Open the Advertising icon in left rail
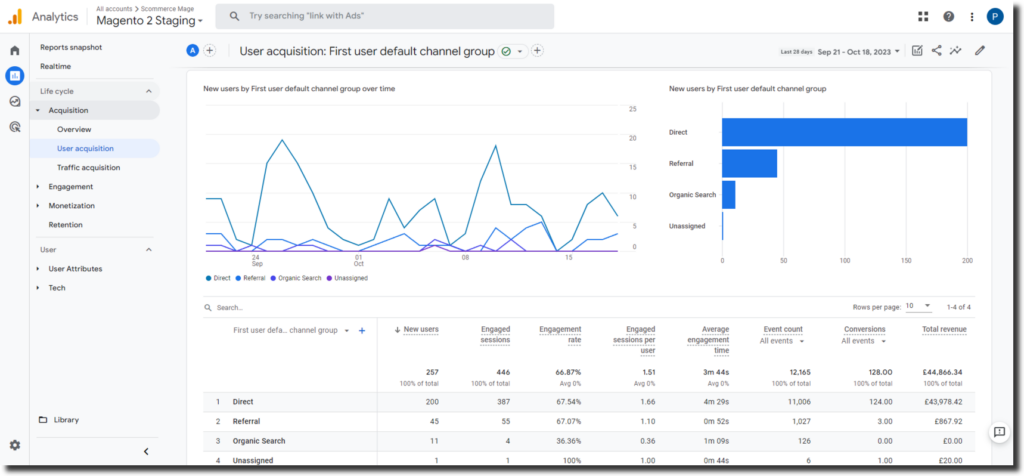This screenshot has width=1024, height=476. coord(14,127)
